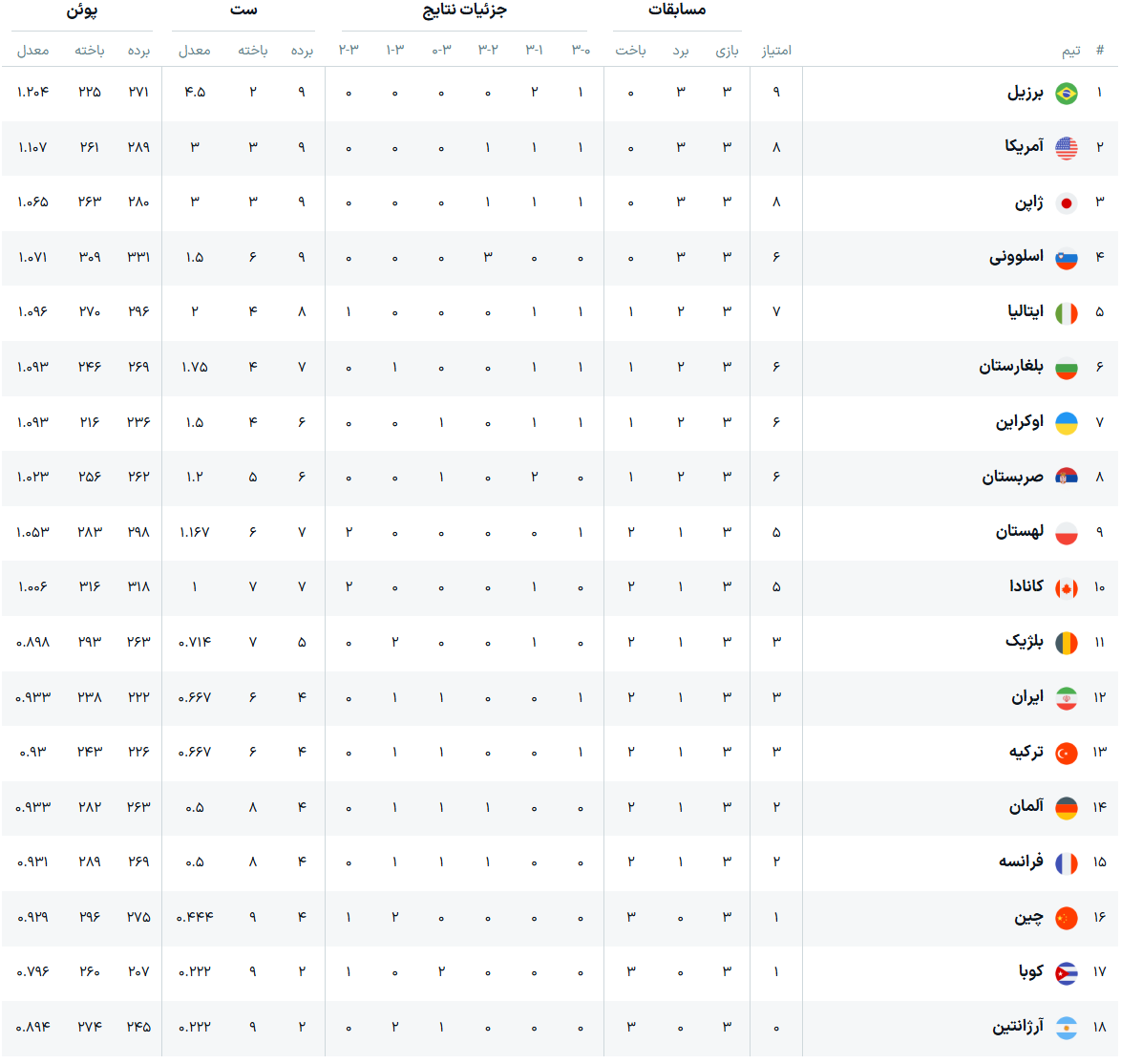This screenshot has height=1064, width=1121.
Task: Click the جزئیات نتایج group header
Action: click(465, 10)
